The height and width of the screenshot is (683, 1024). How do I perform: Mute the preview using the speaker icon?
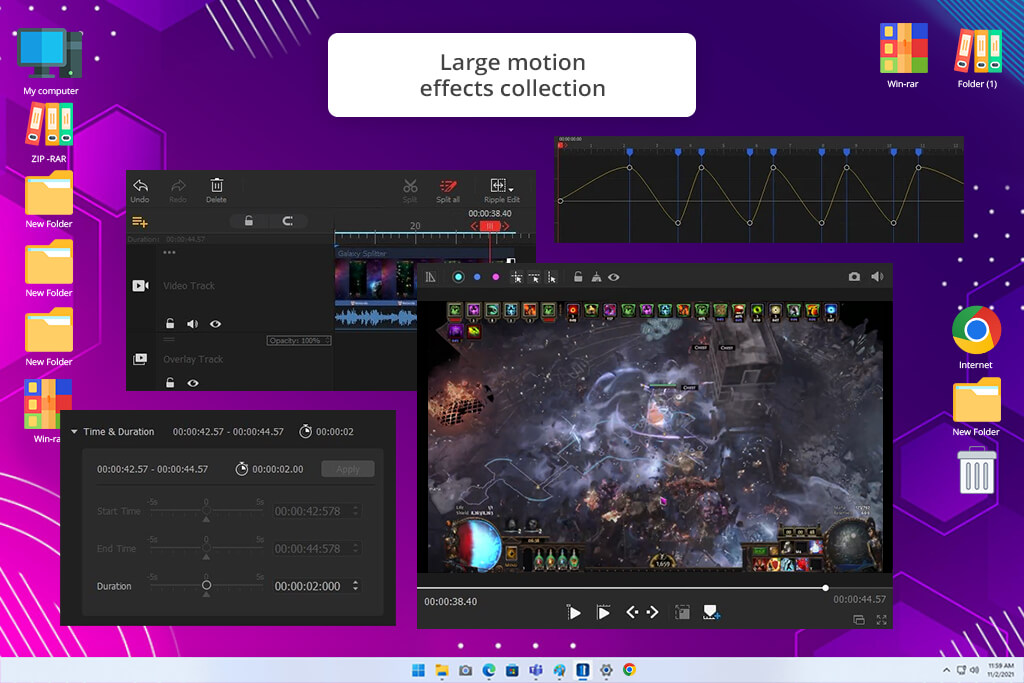(x=877, y=277)
